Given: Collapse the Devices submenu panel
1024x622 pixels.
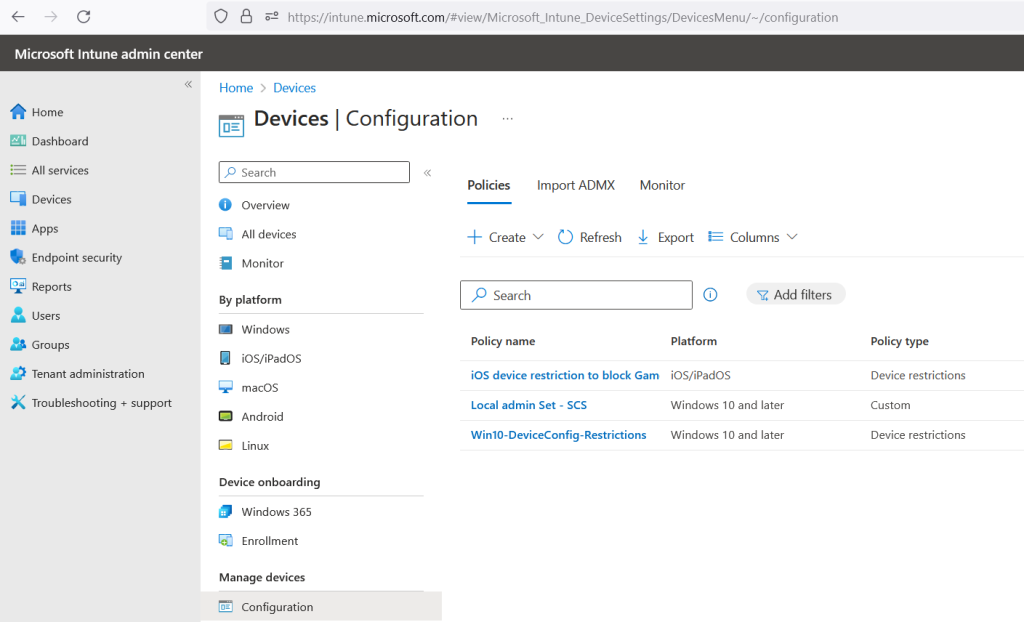Looking at the screenshot, I should [x=427, y=173].
